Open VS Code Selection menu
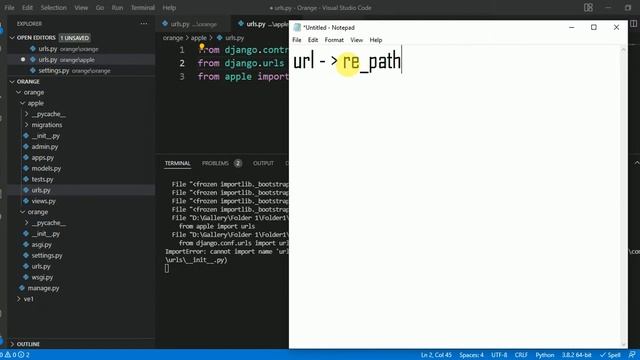 (53, 8)
